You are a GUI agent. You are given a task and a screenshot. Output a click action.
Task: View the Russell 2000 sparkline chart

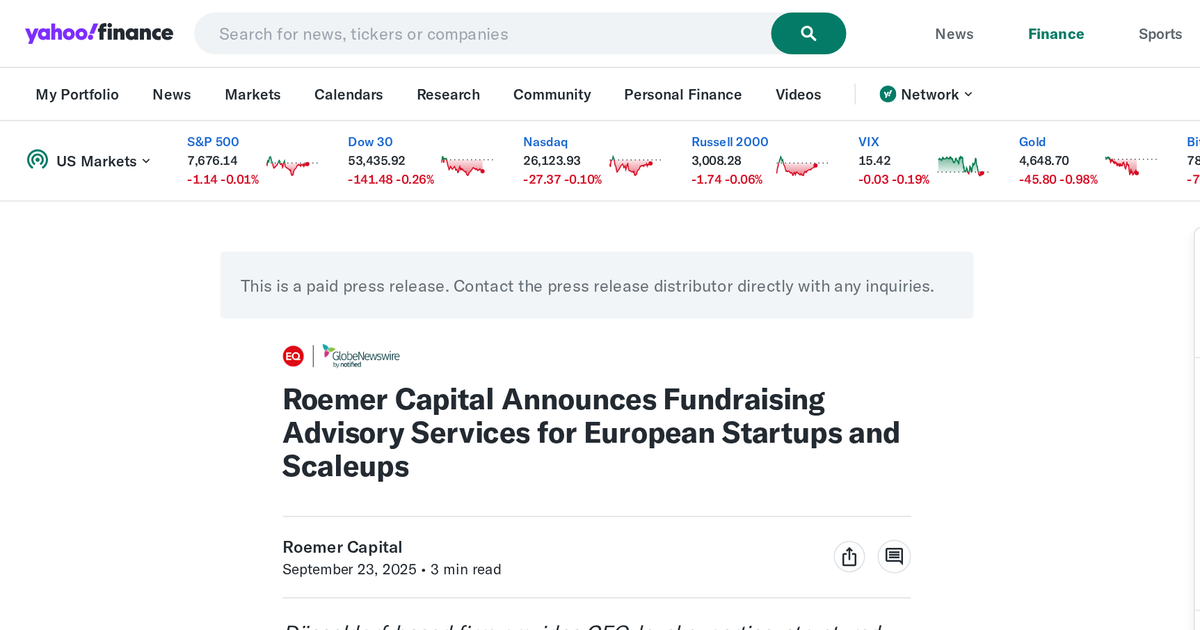(803, 164)
